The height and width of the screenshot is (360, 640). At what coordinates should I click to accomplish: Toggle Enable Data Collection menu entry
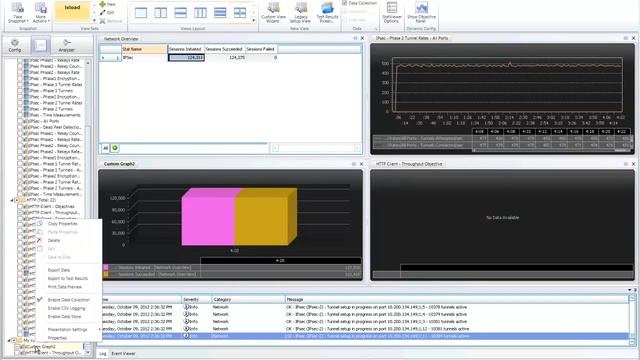pos(69,300)
